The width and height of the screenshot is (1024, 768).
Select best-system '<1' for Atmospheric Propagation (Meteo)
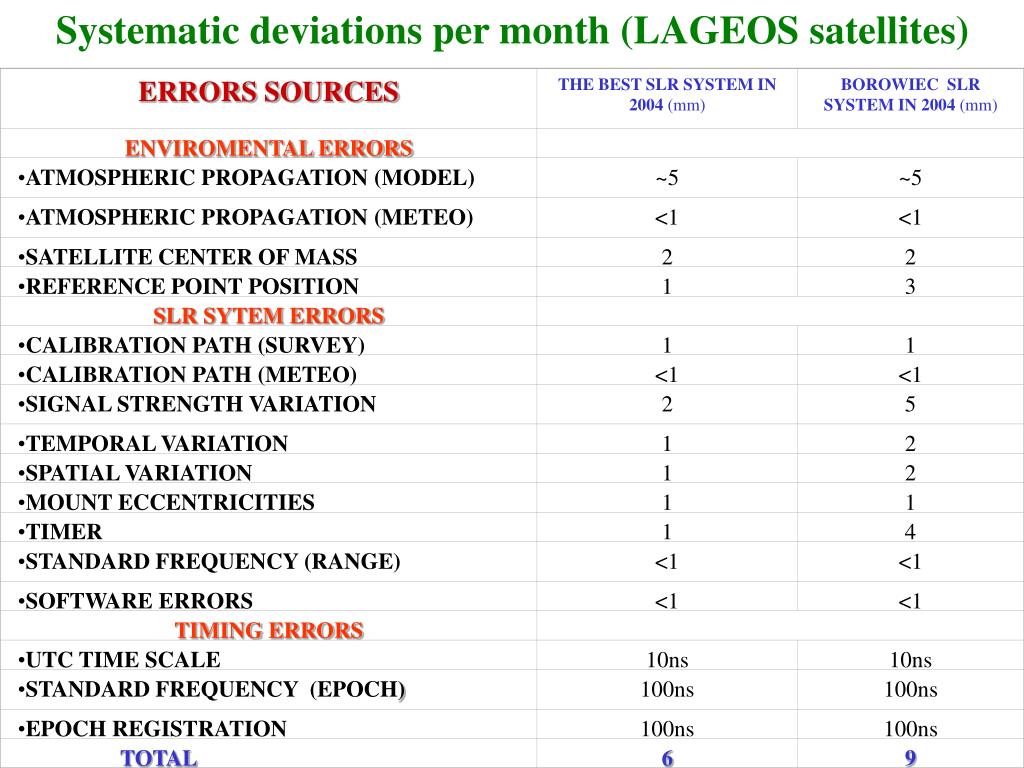667,218
